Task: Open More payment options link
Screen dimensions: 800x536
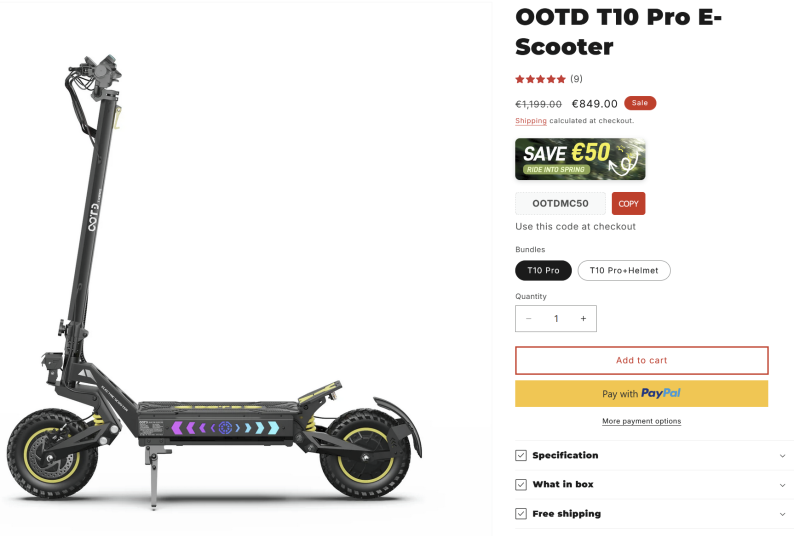Action: click(641, 421)
